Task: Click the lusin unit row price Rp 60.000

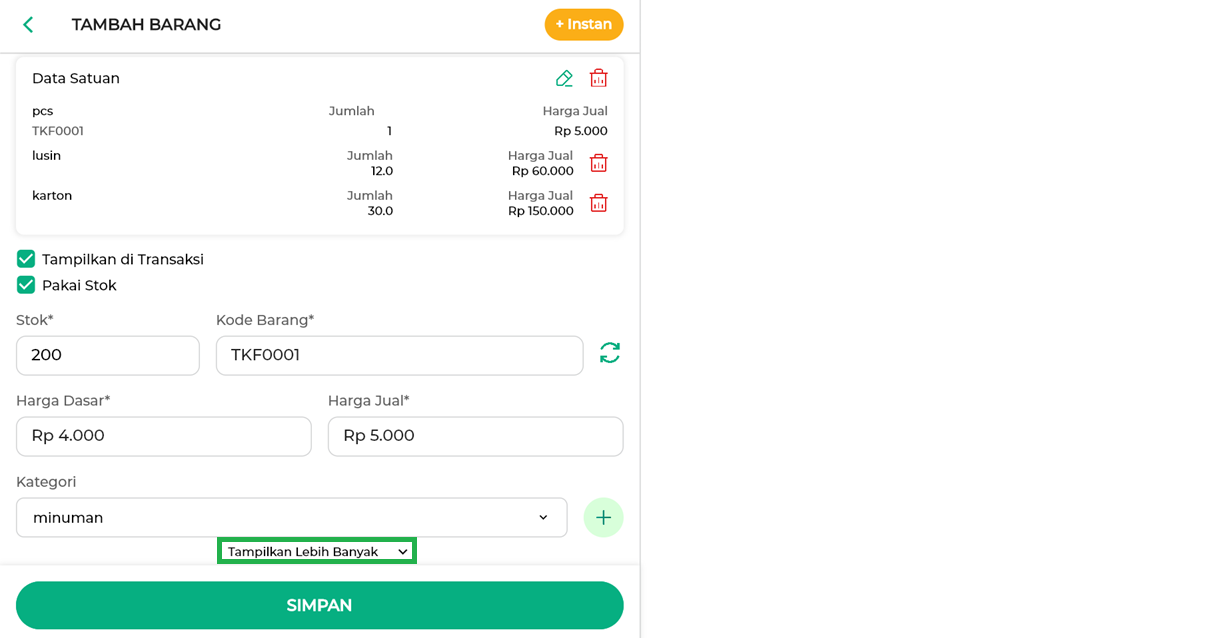Action: 543,171
